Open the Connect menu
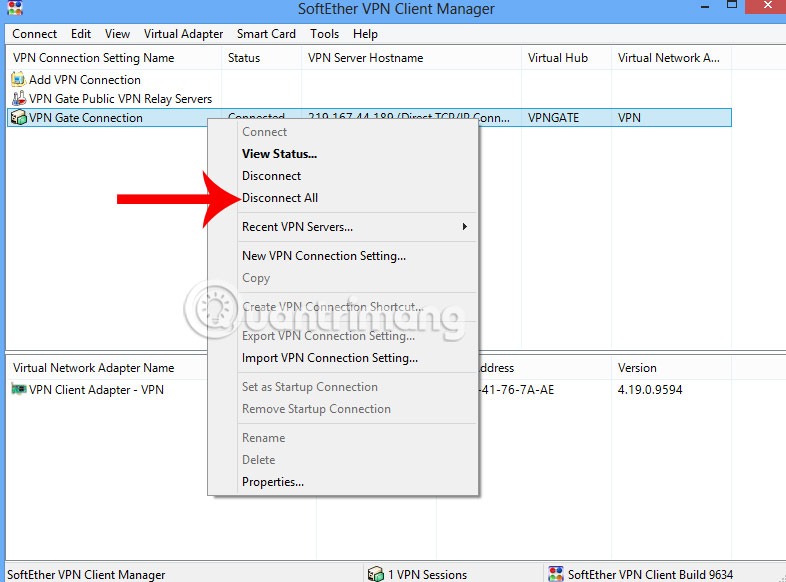The width and height of the screenshot is (786, 582). [35, 34]
